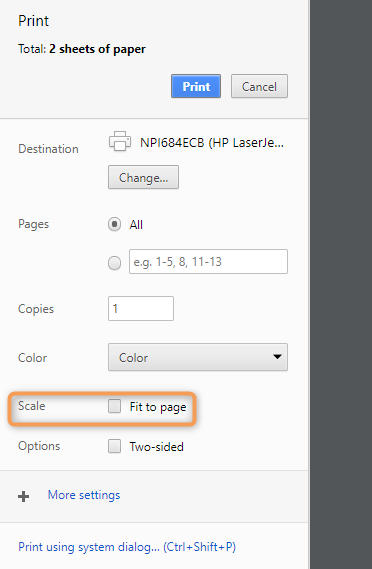Select the custom page range radio button

click(114, 262)
